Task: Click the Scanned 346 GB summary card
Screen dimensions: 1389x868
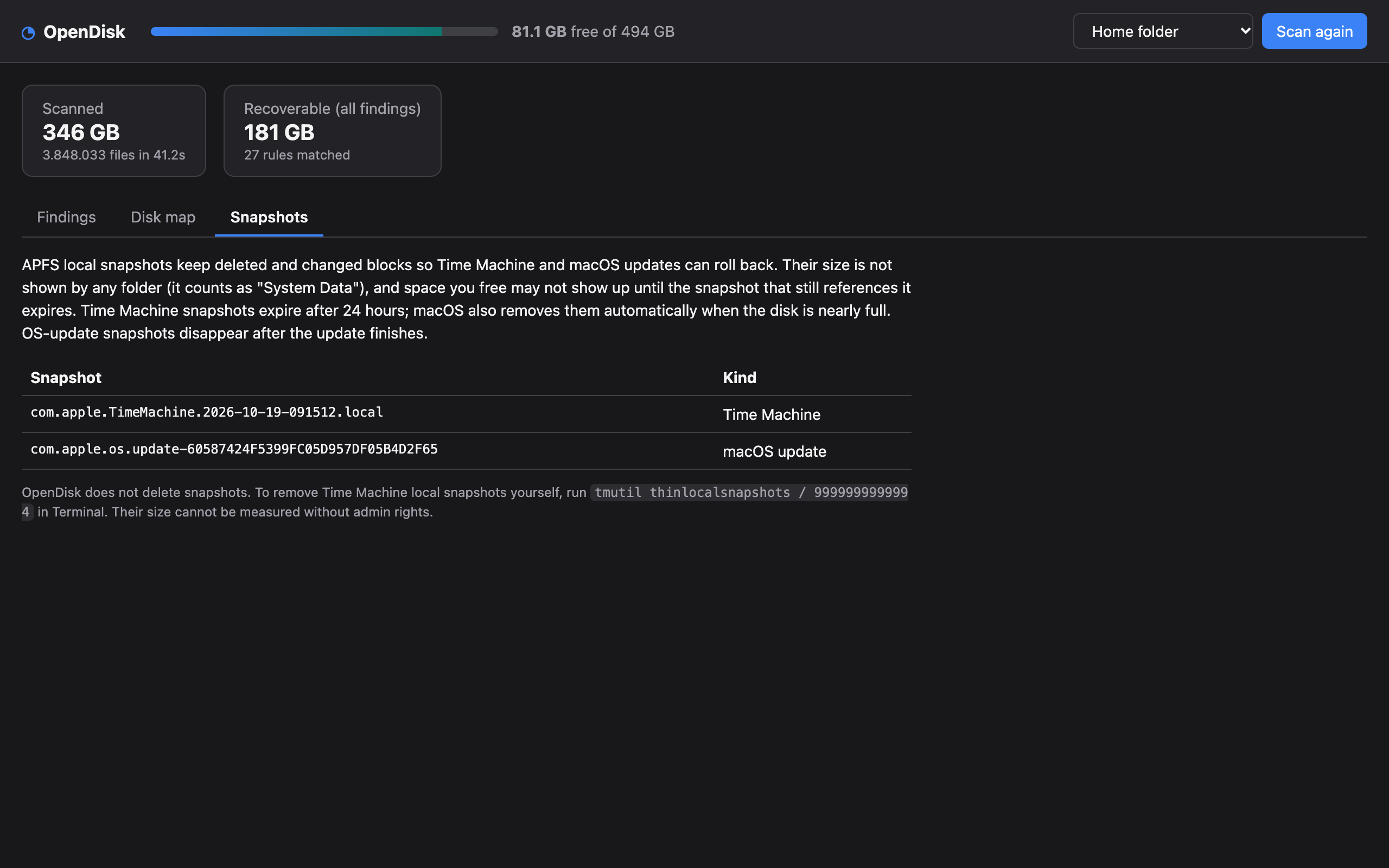Action: click(x=113, y=131)
